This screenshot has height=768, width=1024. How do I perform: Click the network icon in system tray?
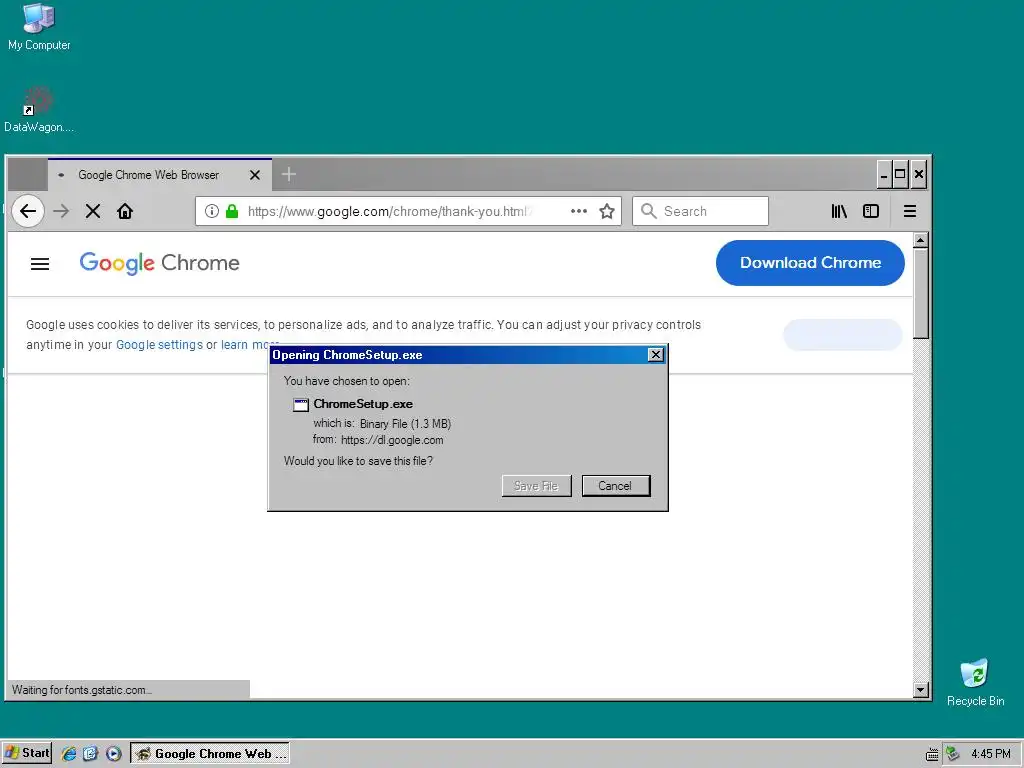point(952,754)
